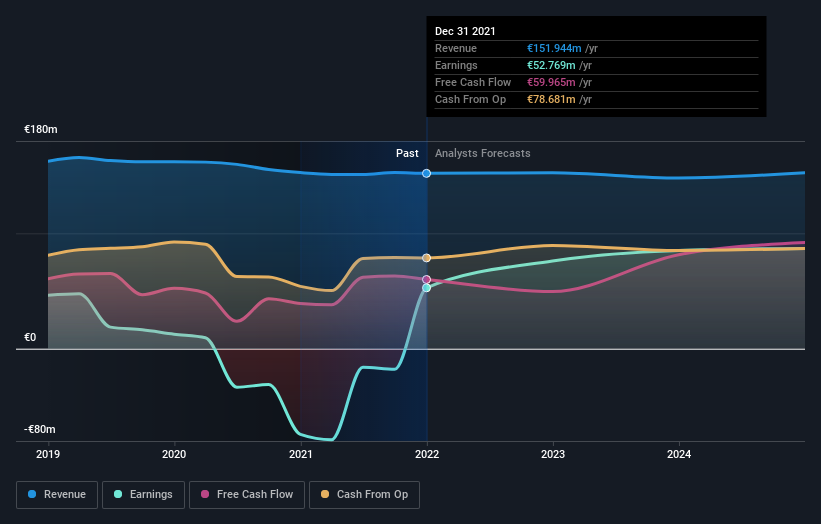The height and width of the screenshot is (524, 821).
Task: Click the blue Revenue data point at 2022
Action: coord(427,173)
